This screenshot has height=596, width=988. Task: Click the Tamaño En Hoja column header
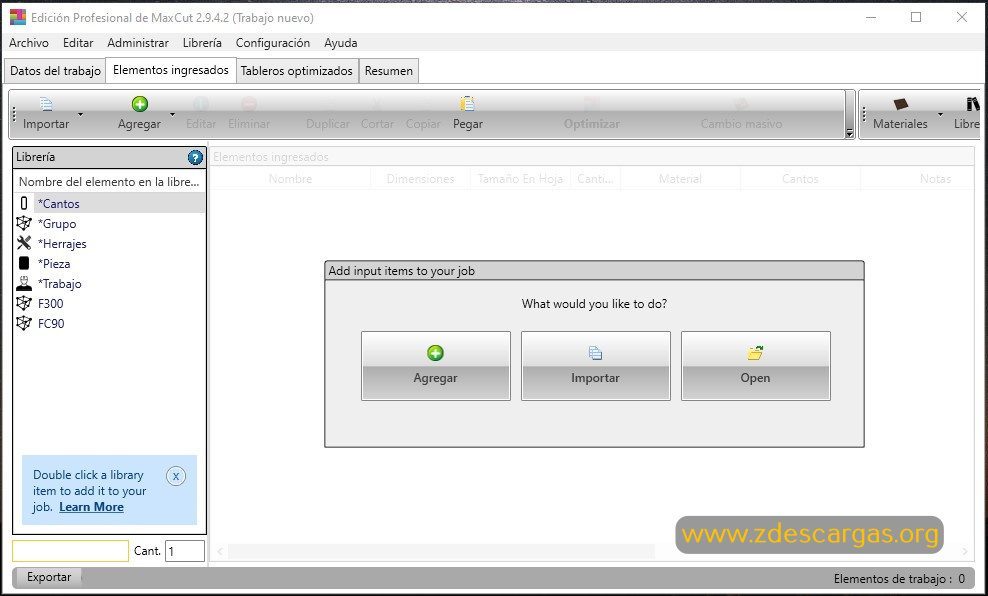pos(520,179)
